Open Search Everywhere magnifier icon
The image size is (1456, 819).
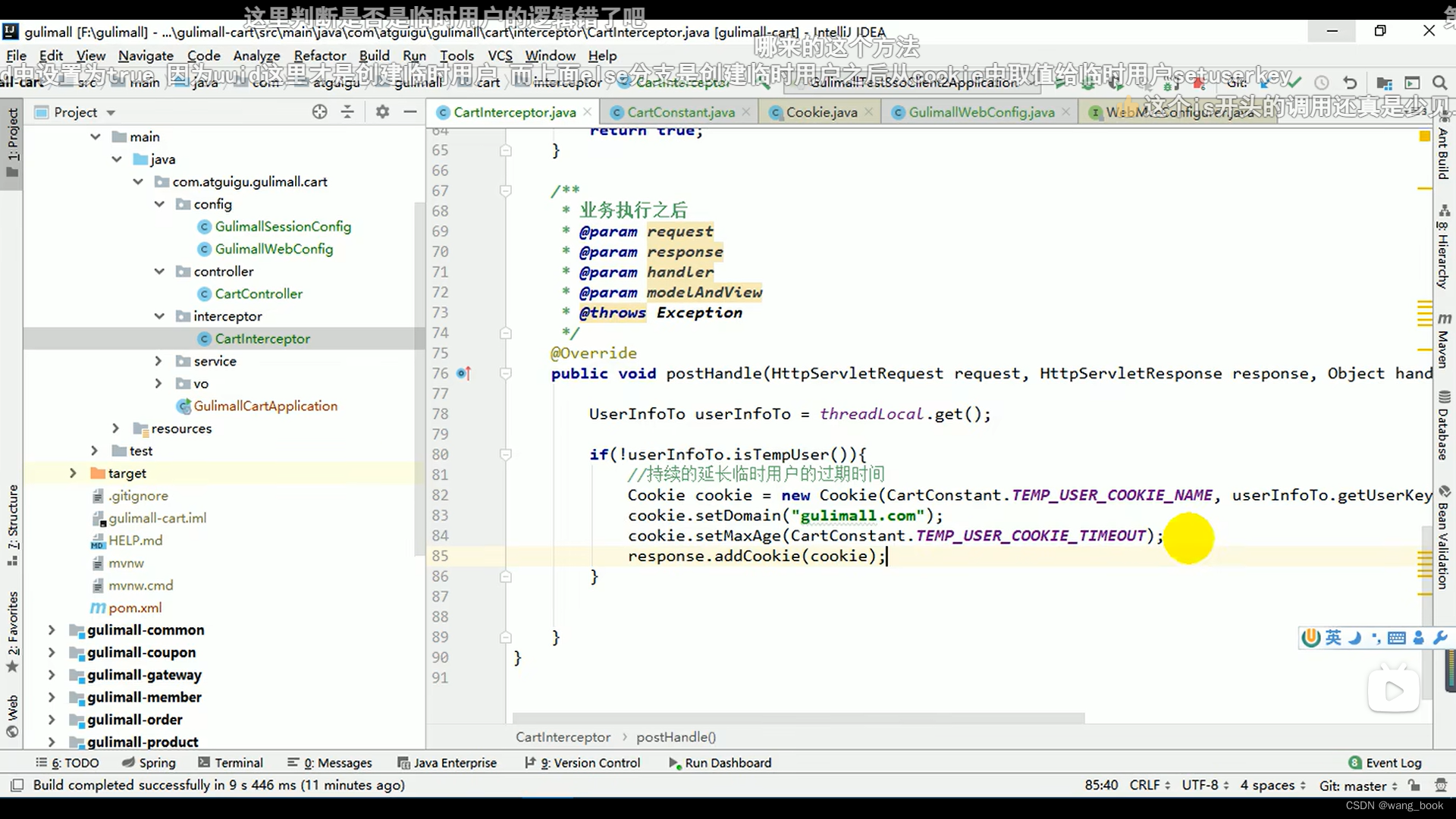[1439, 83]
